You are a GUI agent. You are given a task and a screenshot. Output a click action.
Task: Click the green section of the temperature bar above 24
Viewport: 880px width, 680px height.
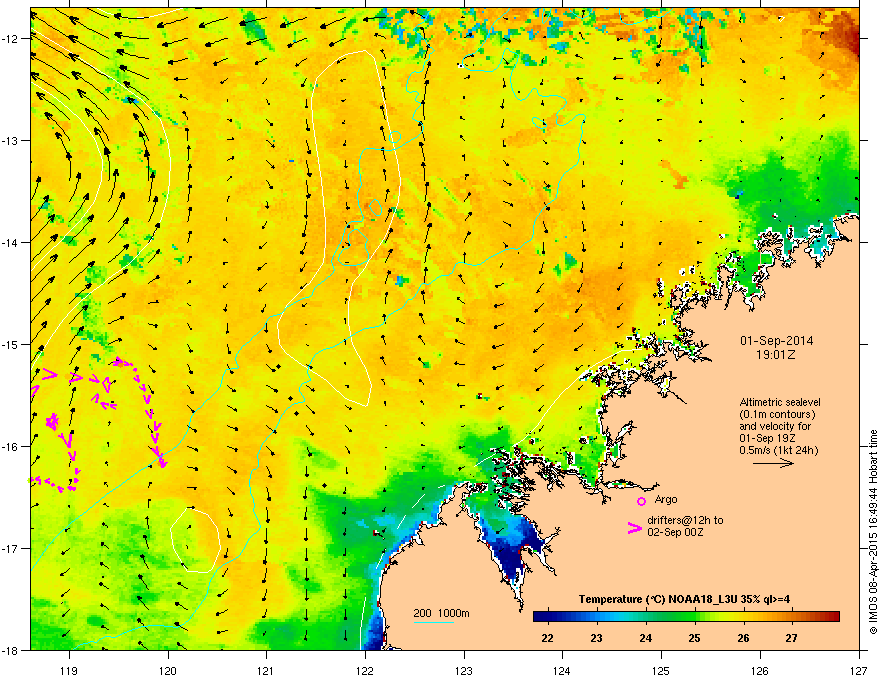click(646, 617)
